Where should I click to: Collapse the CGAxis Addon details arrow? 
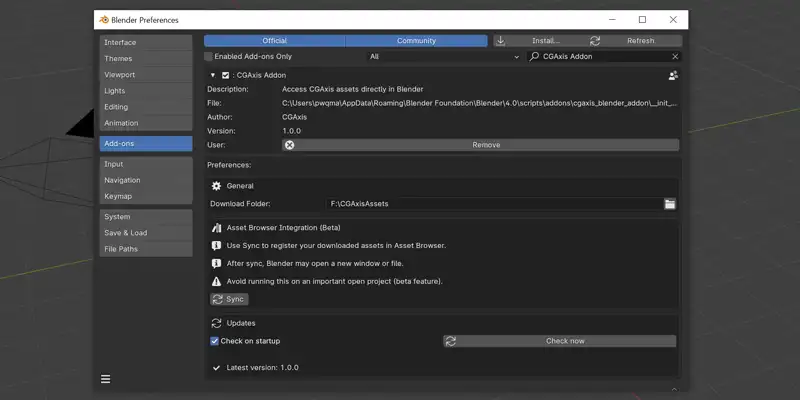click(x=212, y=75)
